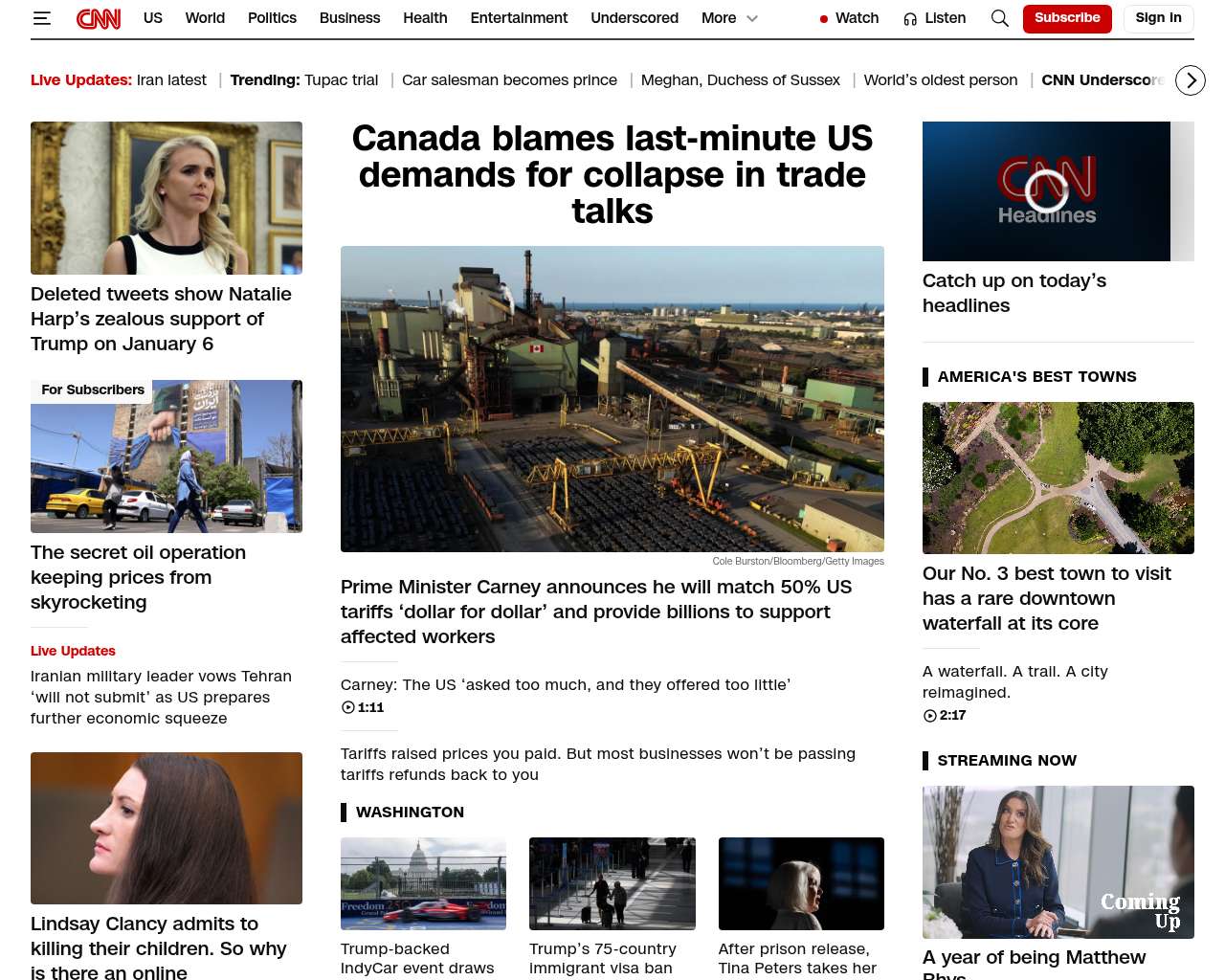This screenshot has height=980, width=1225.
Task: Open the Lindsay Clancy story headline
Action: click(159, 947)
